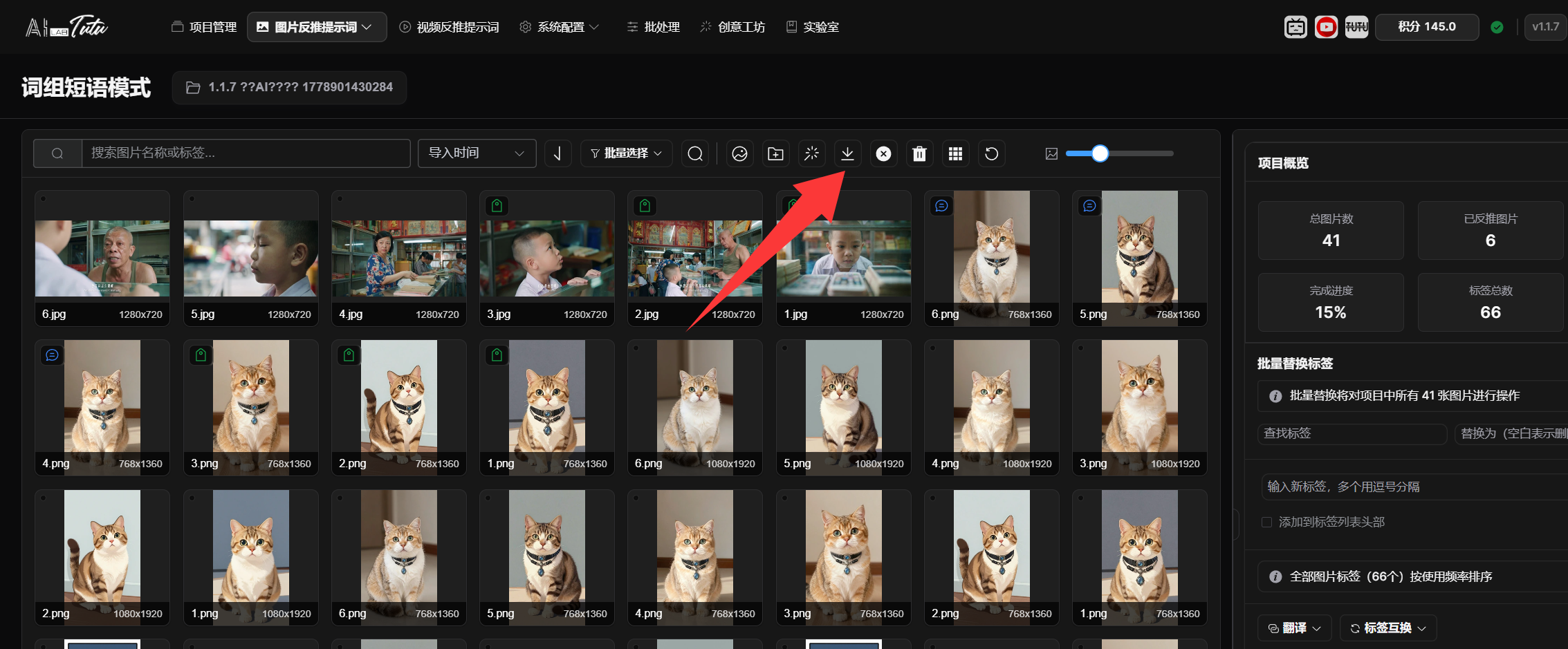
Task: Open 创意工坊 menu item
Action: click(733, 27)
